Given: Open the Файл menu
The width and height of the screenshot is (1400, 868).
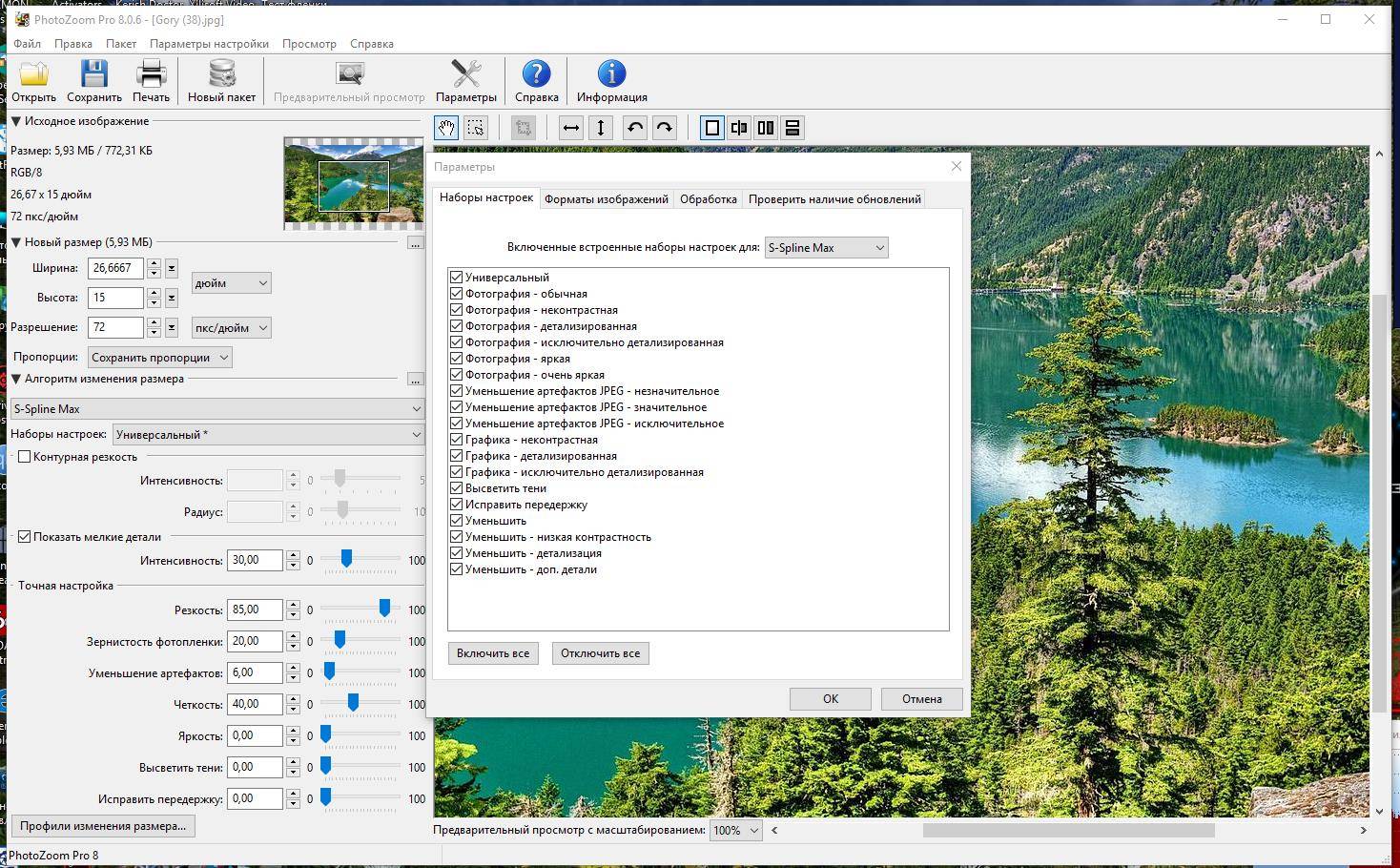Looking at the screenshot, I should point(27,44).
